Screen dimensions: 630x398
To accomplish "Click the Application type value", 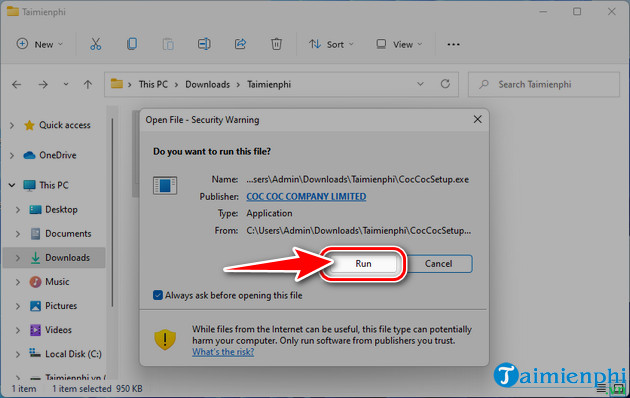I will click(x=269, y=213).
